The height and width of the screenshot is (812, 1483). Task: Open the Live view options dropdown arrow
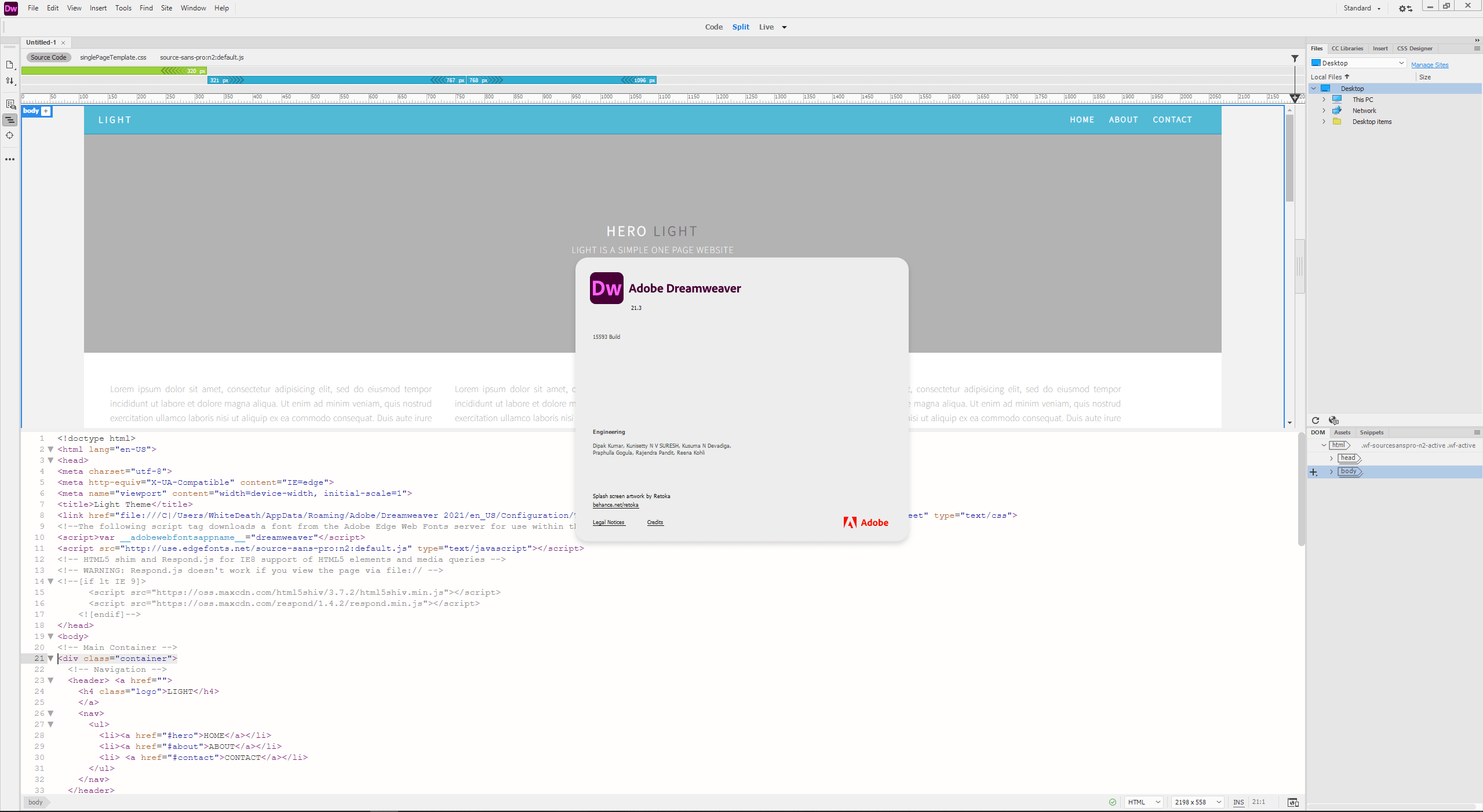click(x=784, y=27)
